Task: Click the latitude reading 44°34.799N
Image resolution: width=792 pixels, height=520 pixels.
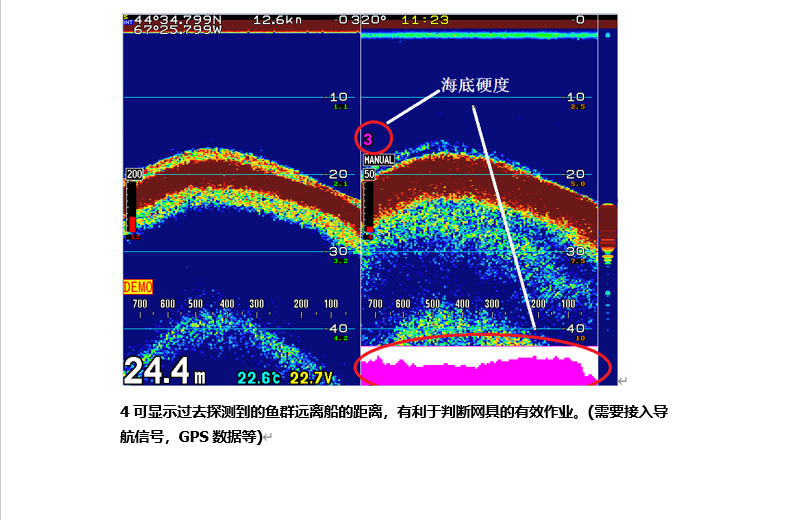Action: (x=178, y=20)
